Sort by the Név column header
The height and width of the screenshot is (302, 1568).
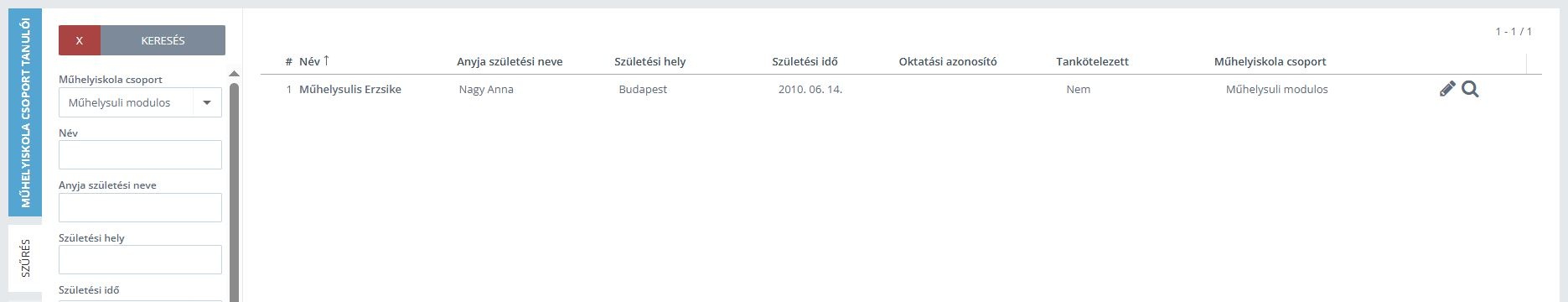click(309, 61)
